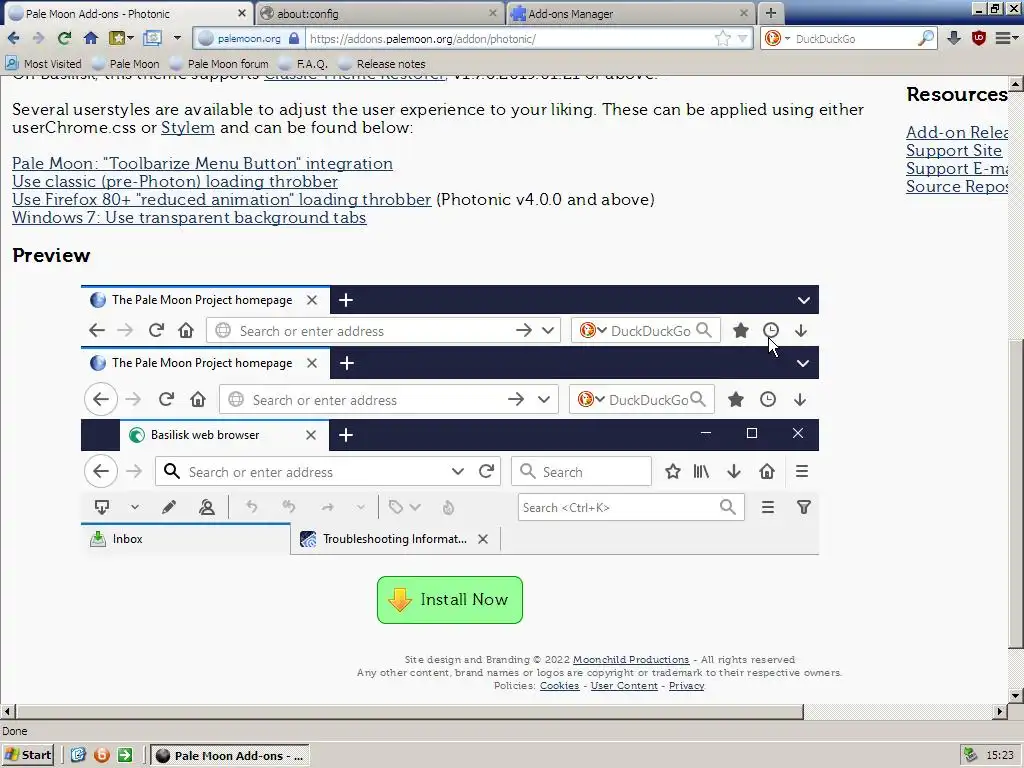Close the Add-ons Manager tab
The width and height of the screenshot is (1024, 768).
(744, 13)
